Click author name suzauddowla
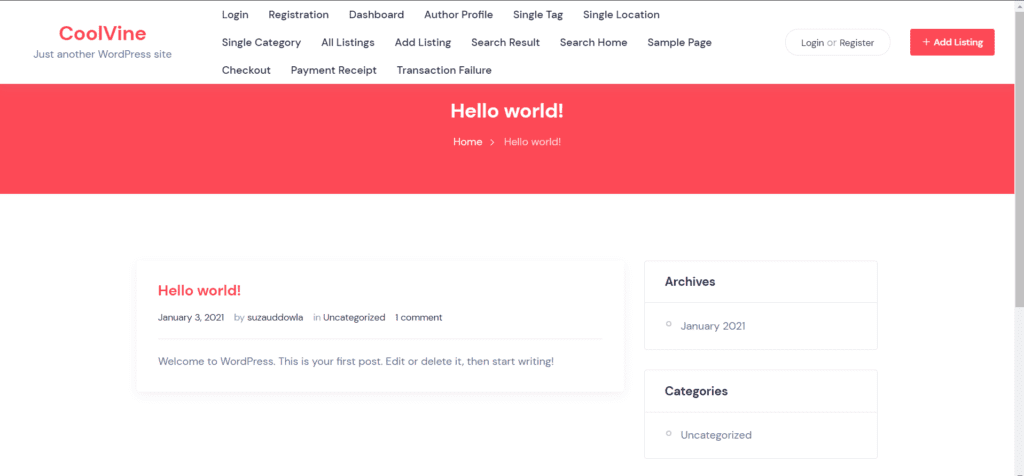1024x476 pixels. pos(275,317)
